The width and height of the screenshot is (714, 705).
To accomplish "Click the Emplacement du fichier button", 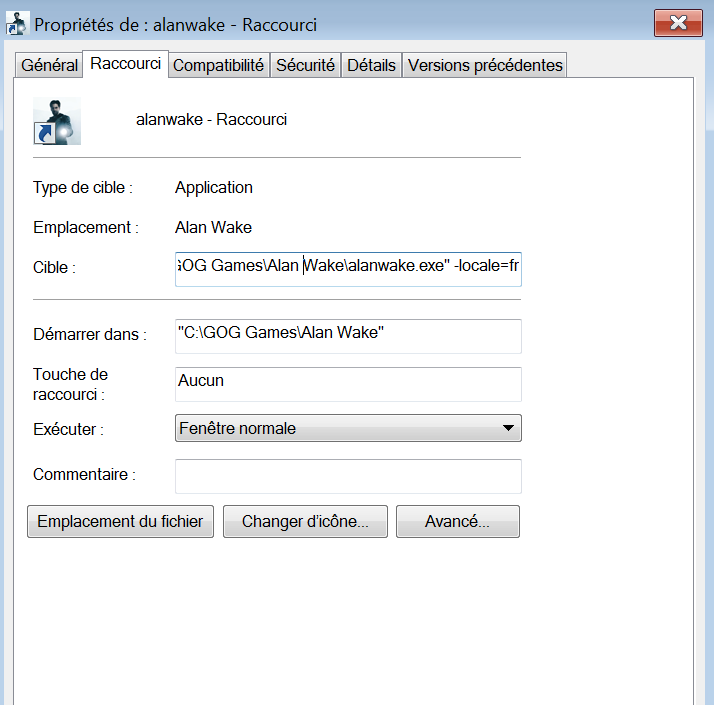I will pos(120,521).
